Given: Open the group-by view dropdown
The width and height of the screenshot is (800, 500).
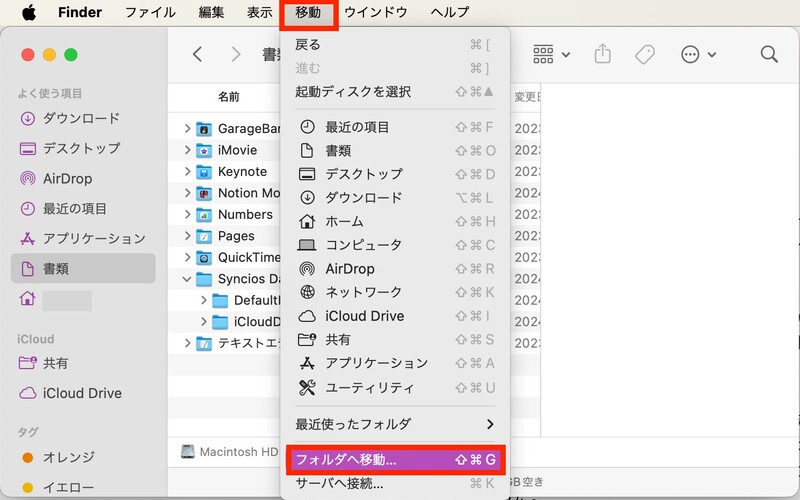Looking at the screenshot, I should (552, 54).
